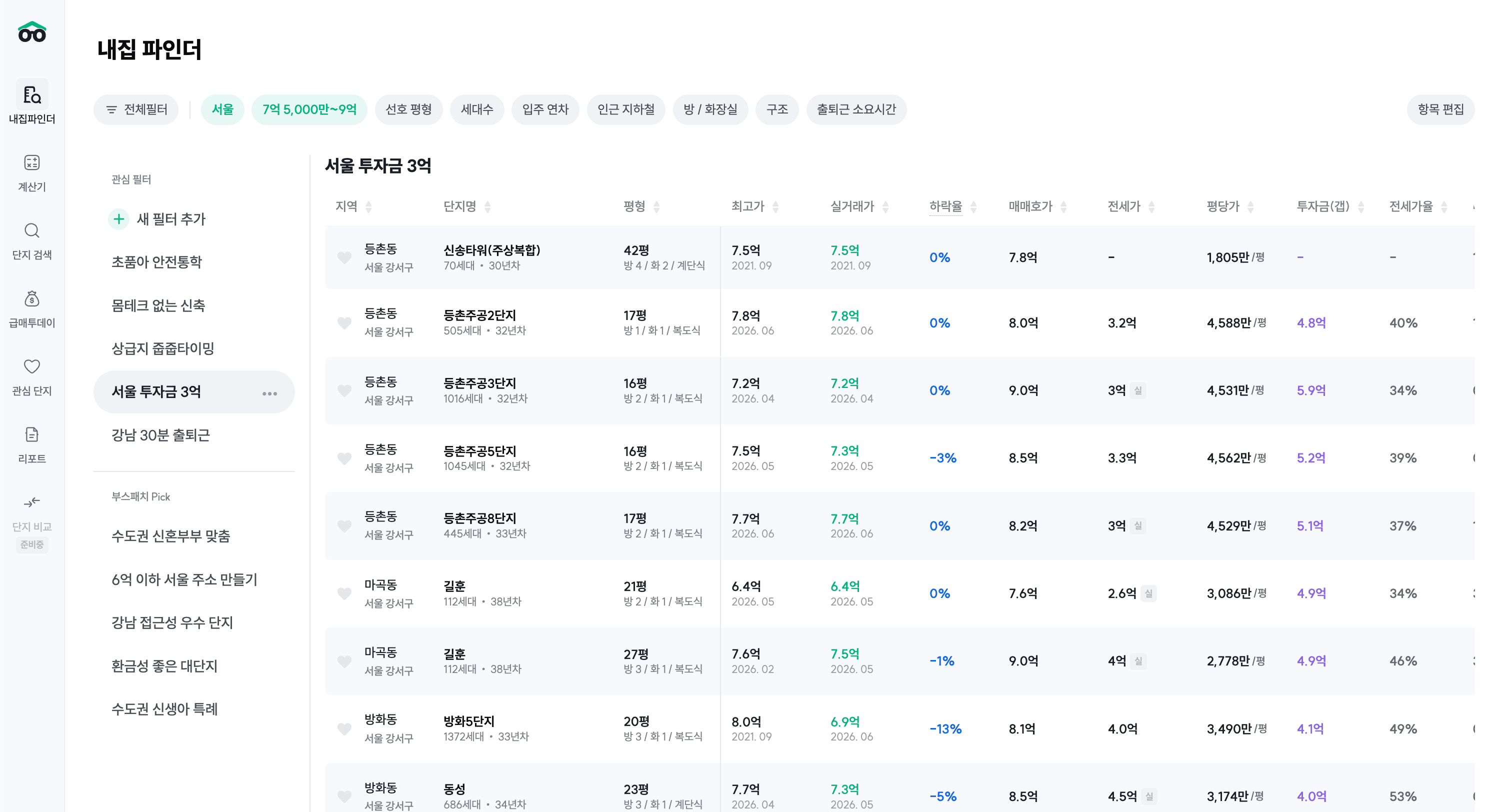Sort by 전세가율 column arrows
The height and width of the screenshot is (812, 1499).
[x=1443, y=206]
